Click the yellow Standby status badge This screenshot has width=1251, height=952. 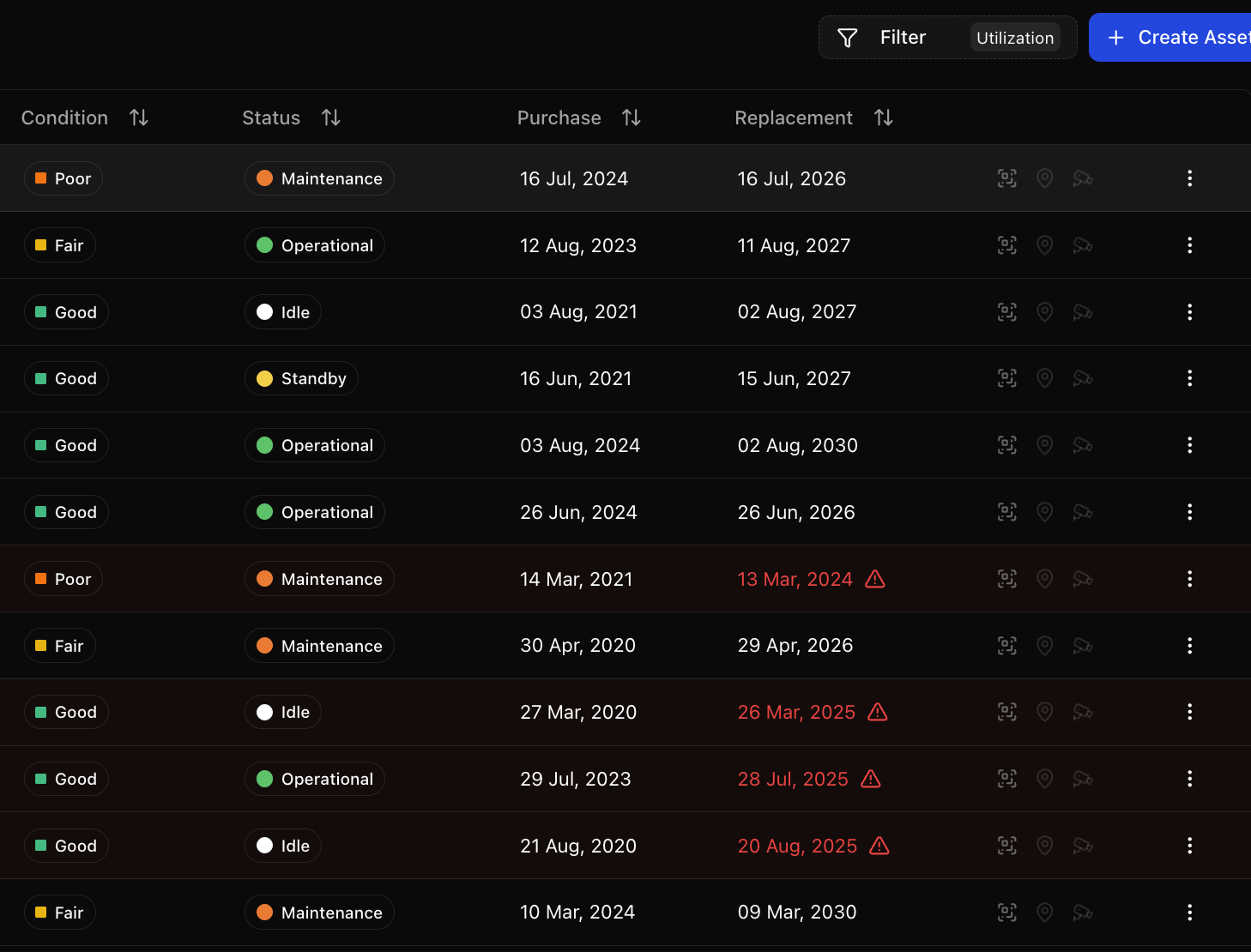click(301, 378)
